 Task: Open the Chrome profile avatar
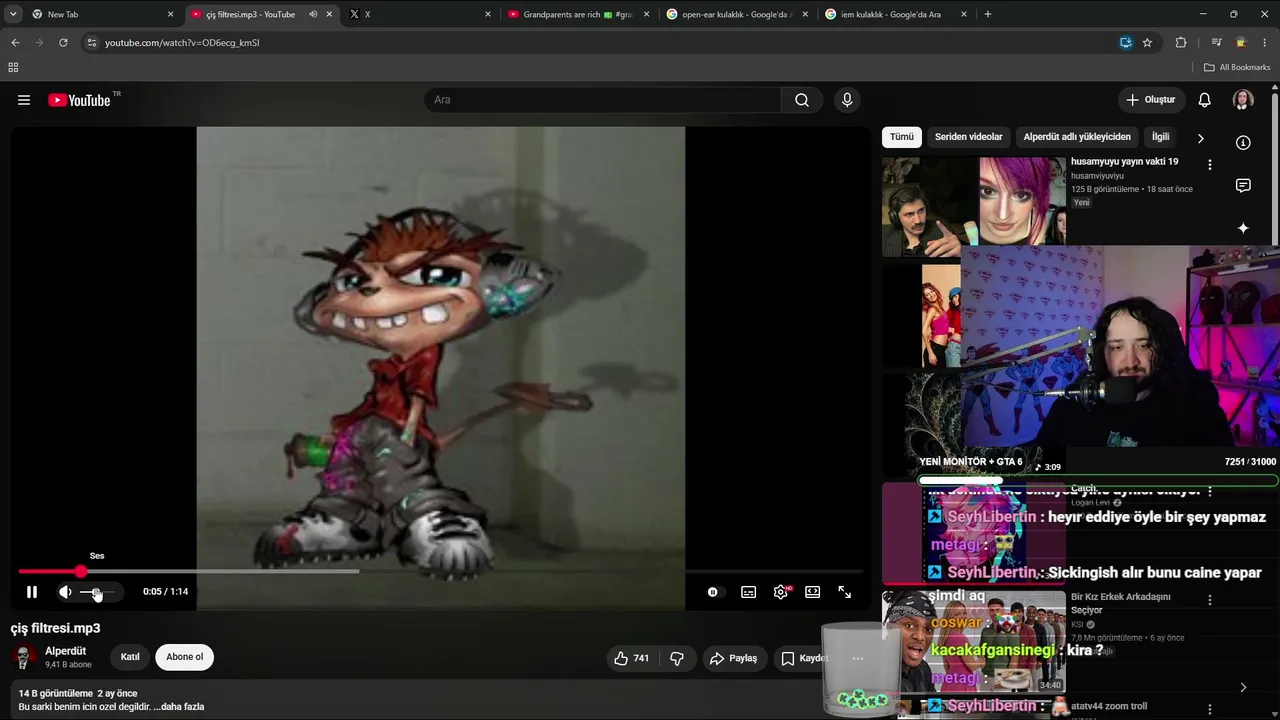(x=1241, y=43)
